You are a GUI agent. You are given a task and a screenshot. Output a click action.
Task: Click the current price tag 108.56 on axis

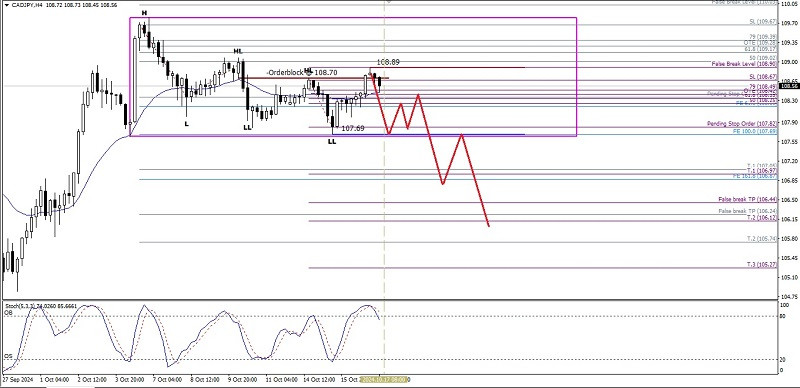pyautogui.click(x=790, y=86)
